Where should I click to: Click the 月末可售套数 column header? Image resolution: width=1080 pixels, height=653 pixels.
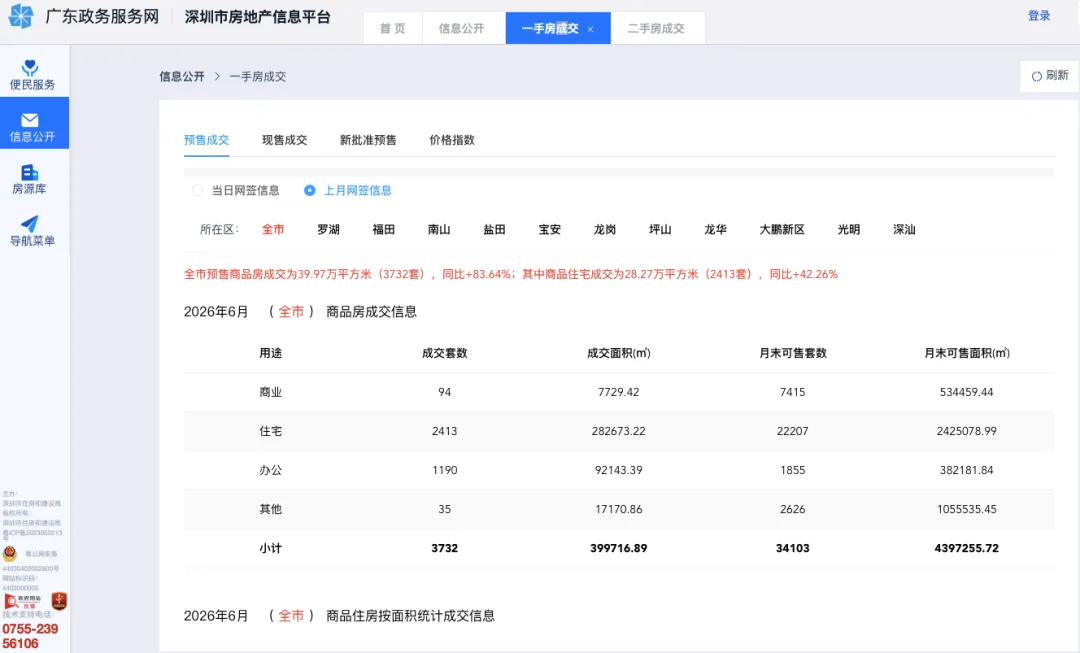(793, 353)
